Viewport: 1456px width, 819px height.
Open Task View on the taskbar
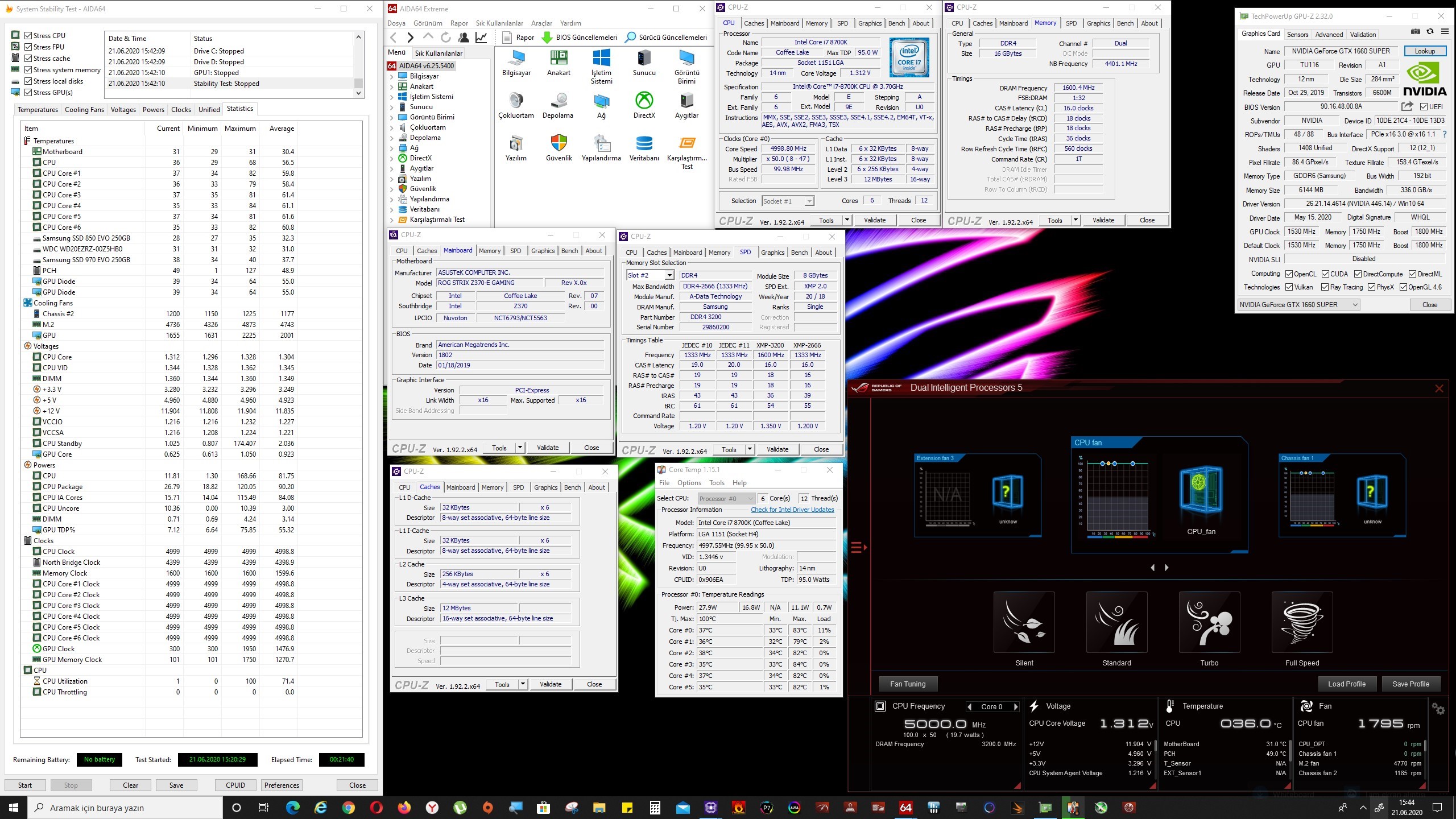pyautogui.click(x=263, y=808)
